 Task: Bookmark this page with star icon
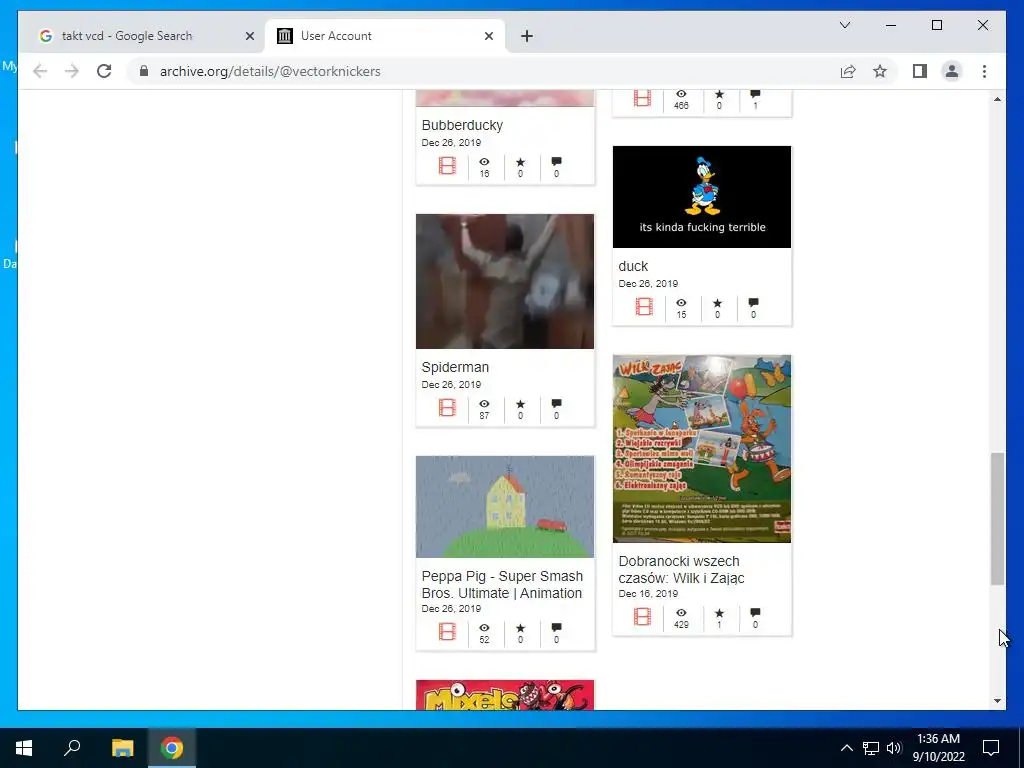pos(880,71)
